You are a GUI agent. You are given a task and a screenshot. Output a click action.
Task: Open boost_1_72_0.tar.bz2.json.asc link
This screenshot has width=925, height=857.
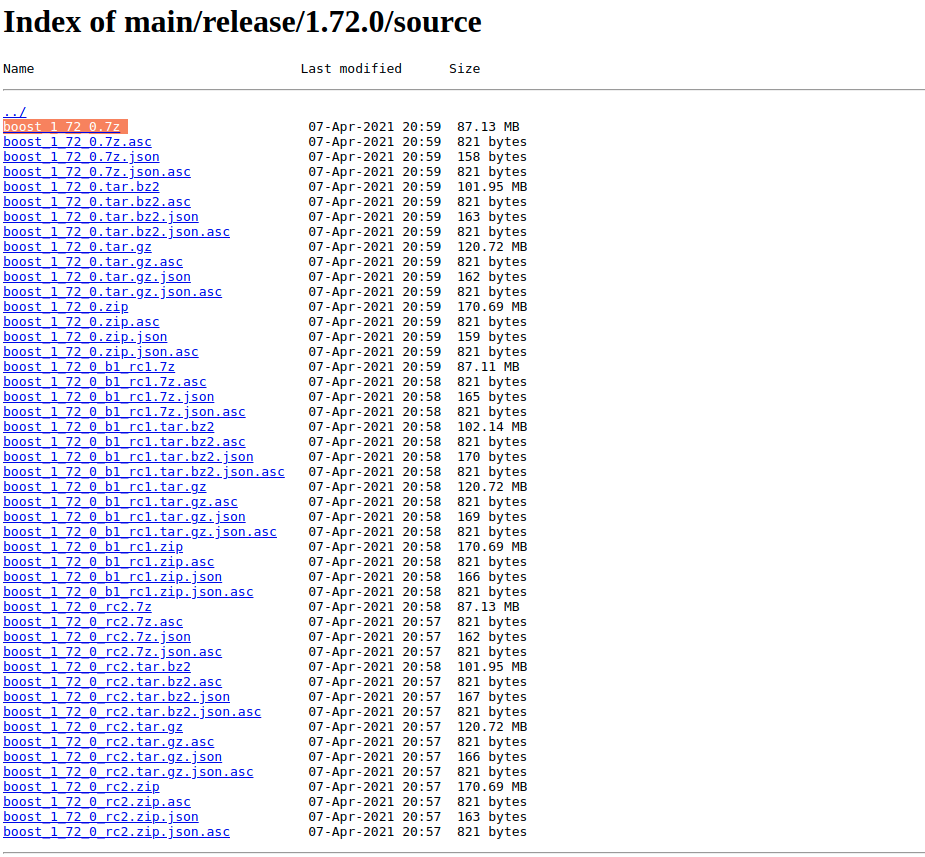(x=116, y=232)
